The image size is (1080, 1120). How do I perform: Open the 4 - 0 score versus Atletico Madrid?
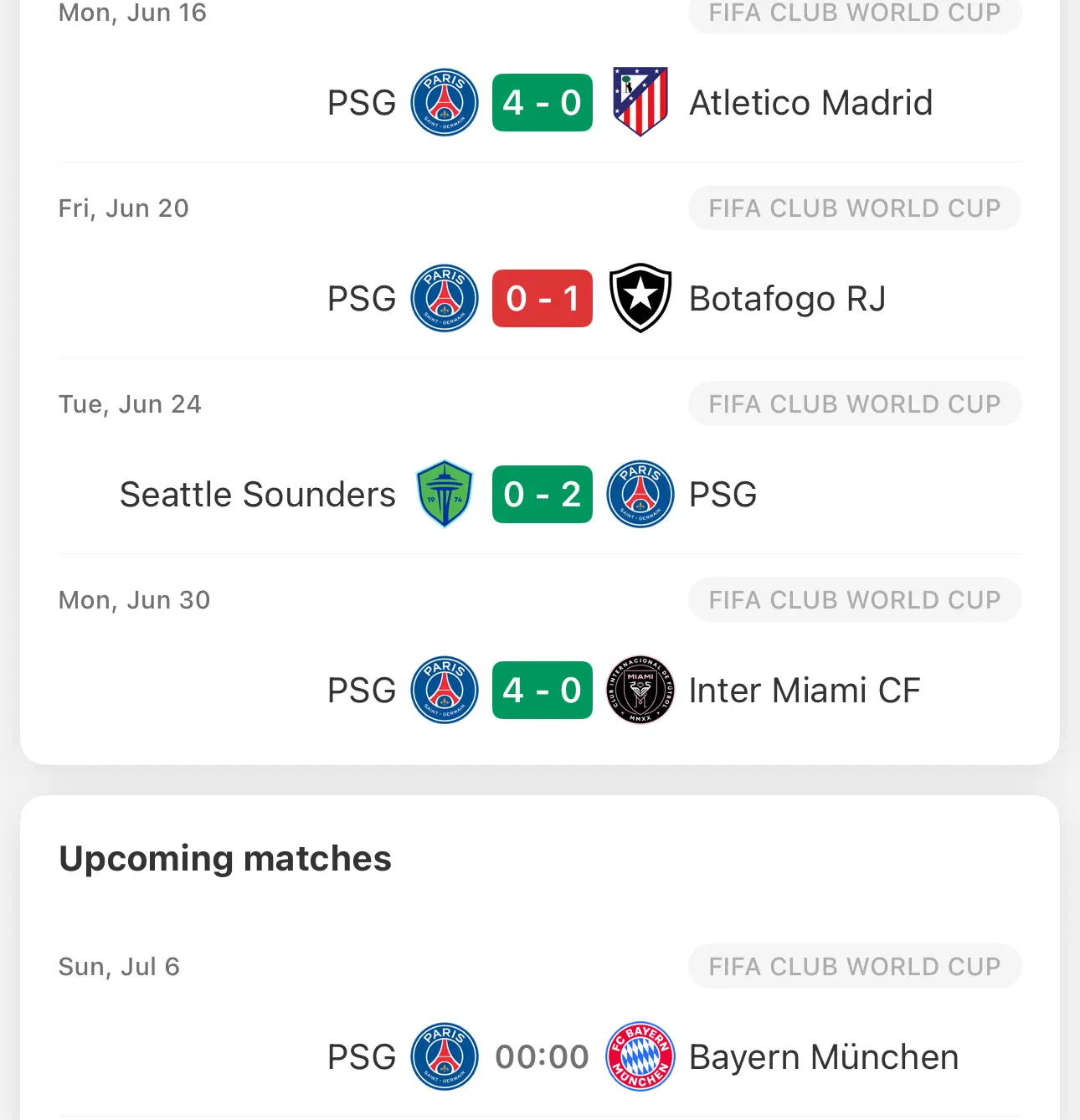click(x=543, y=102)
